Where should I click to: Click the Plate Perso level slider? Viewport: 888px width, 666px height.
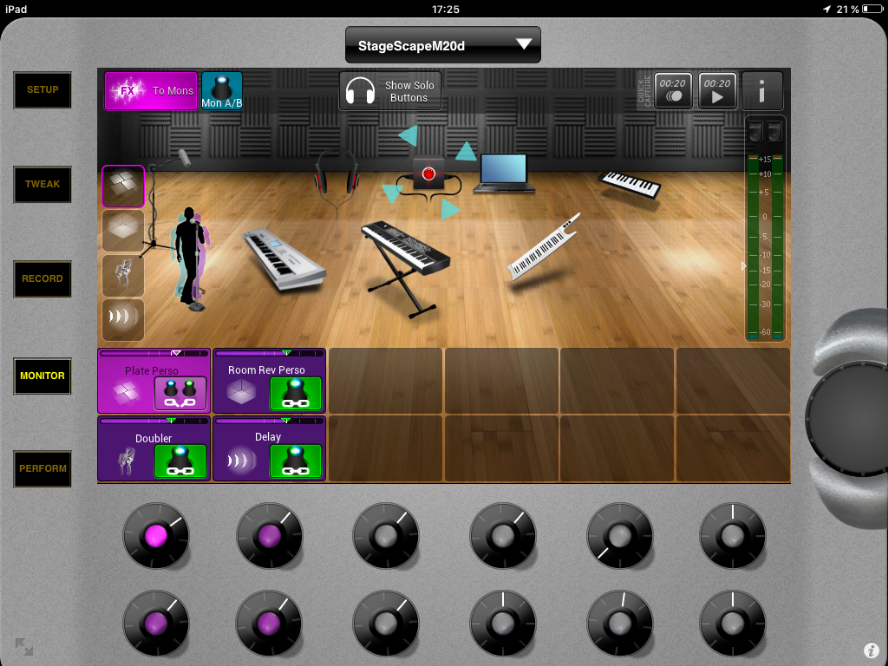tap(153, 353)
